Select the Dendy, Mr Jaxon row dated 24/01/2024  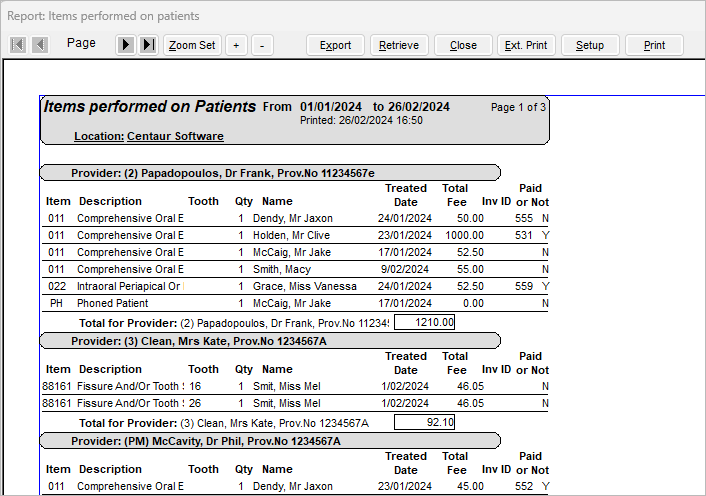tap(295, 218)
